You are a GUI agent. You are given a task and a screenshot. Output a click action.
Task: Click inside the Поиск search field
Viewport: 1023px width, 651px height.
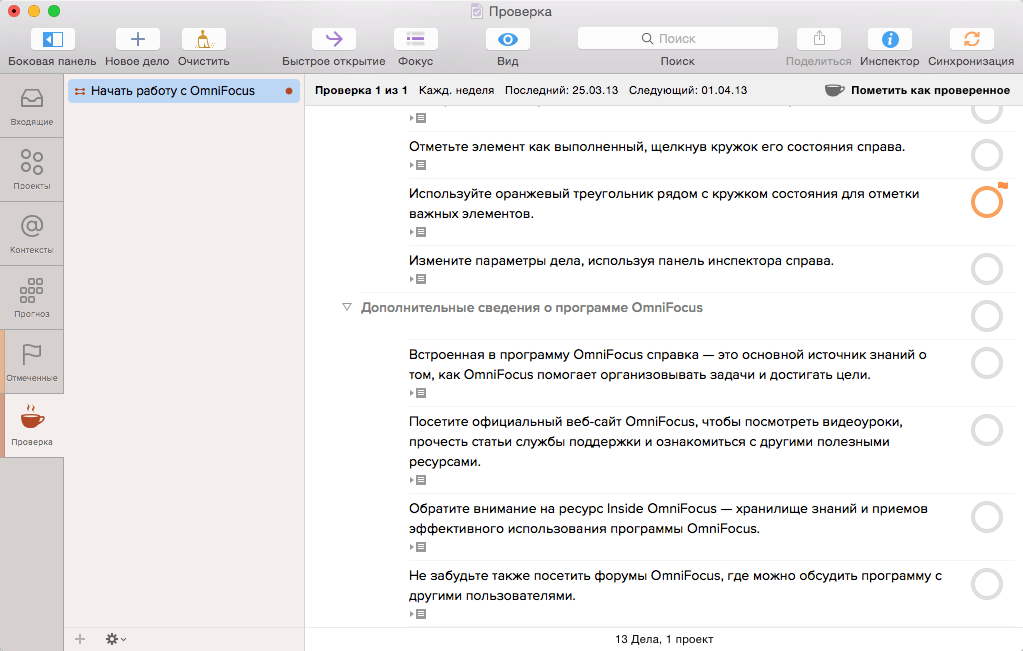pos(677,38)
